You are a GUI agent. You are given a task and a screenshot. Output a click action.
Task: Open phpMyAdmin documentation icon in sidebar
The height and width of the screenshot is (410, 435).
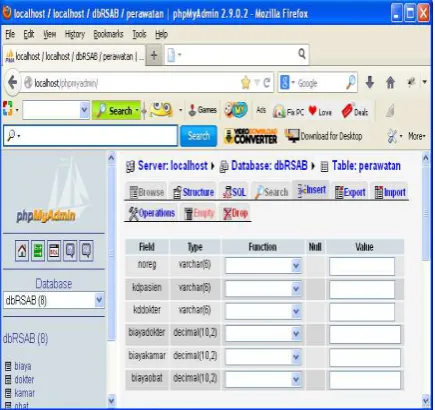click(x=70, y=250)
